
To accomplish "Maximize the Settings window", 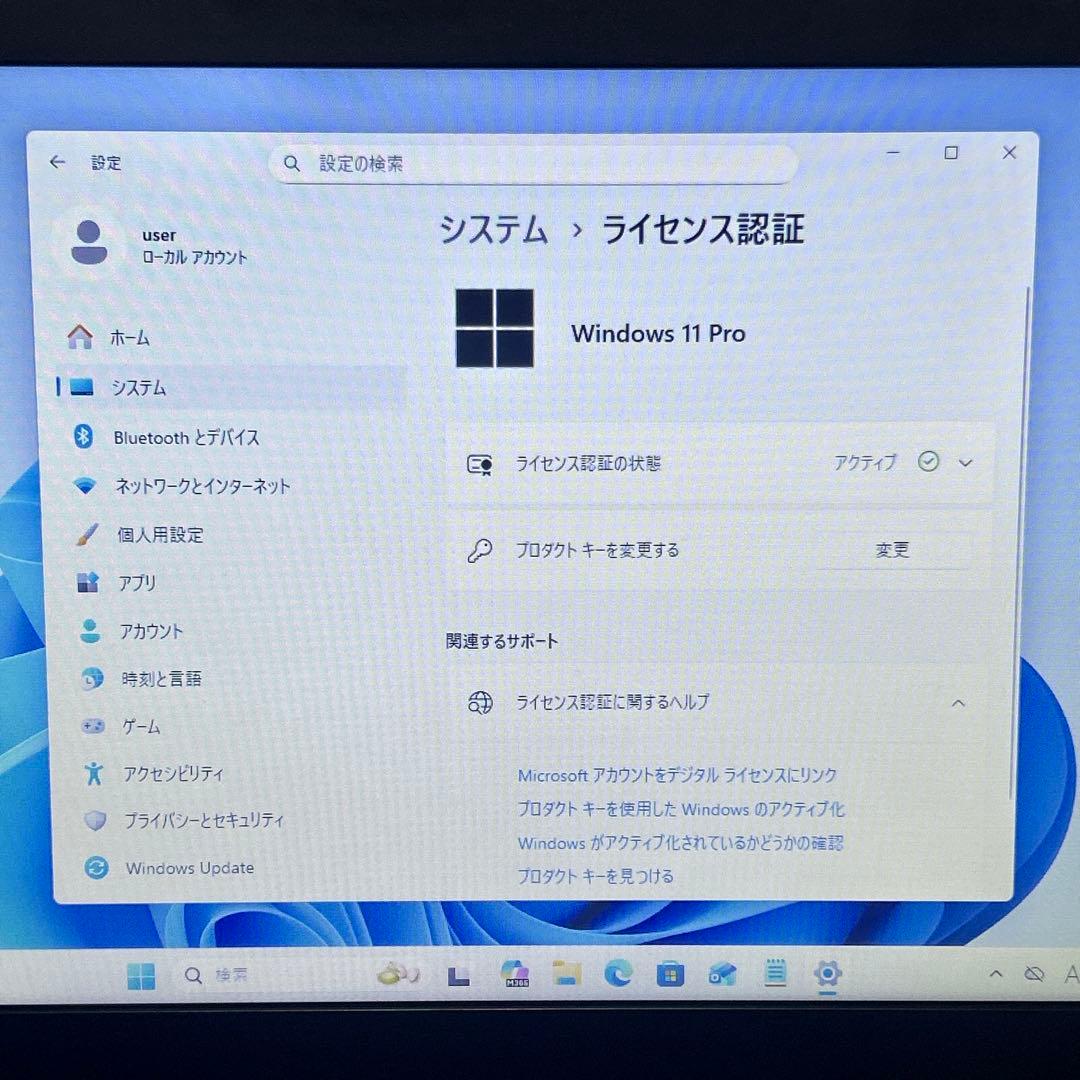I will click(x=951, y=153).
